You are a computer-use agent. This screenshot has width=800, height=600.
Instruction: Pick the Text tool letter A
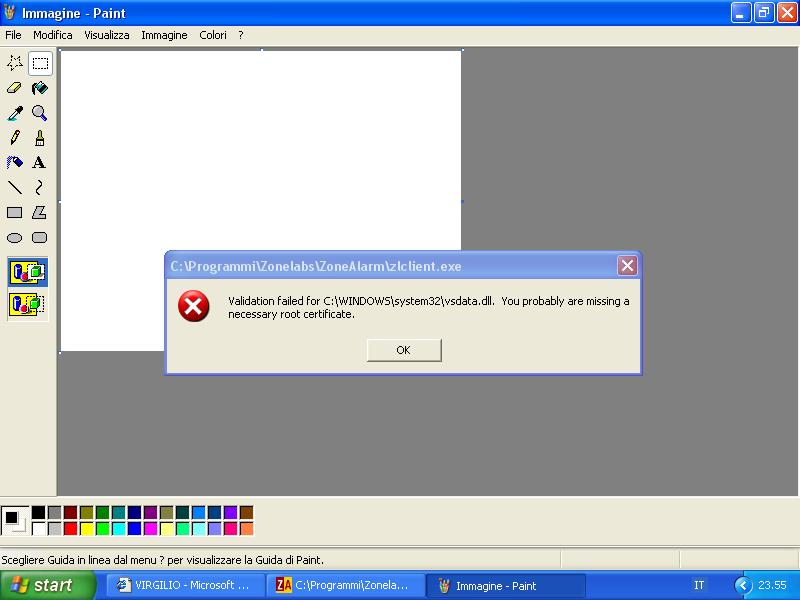tap(40, 163)
